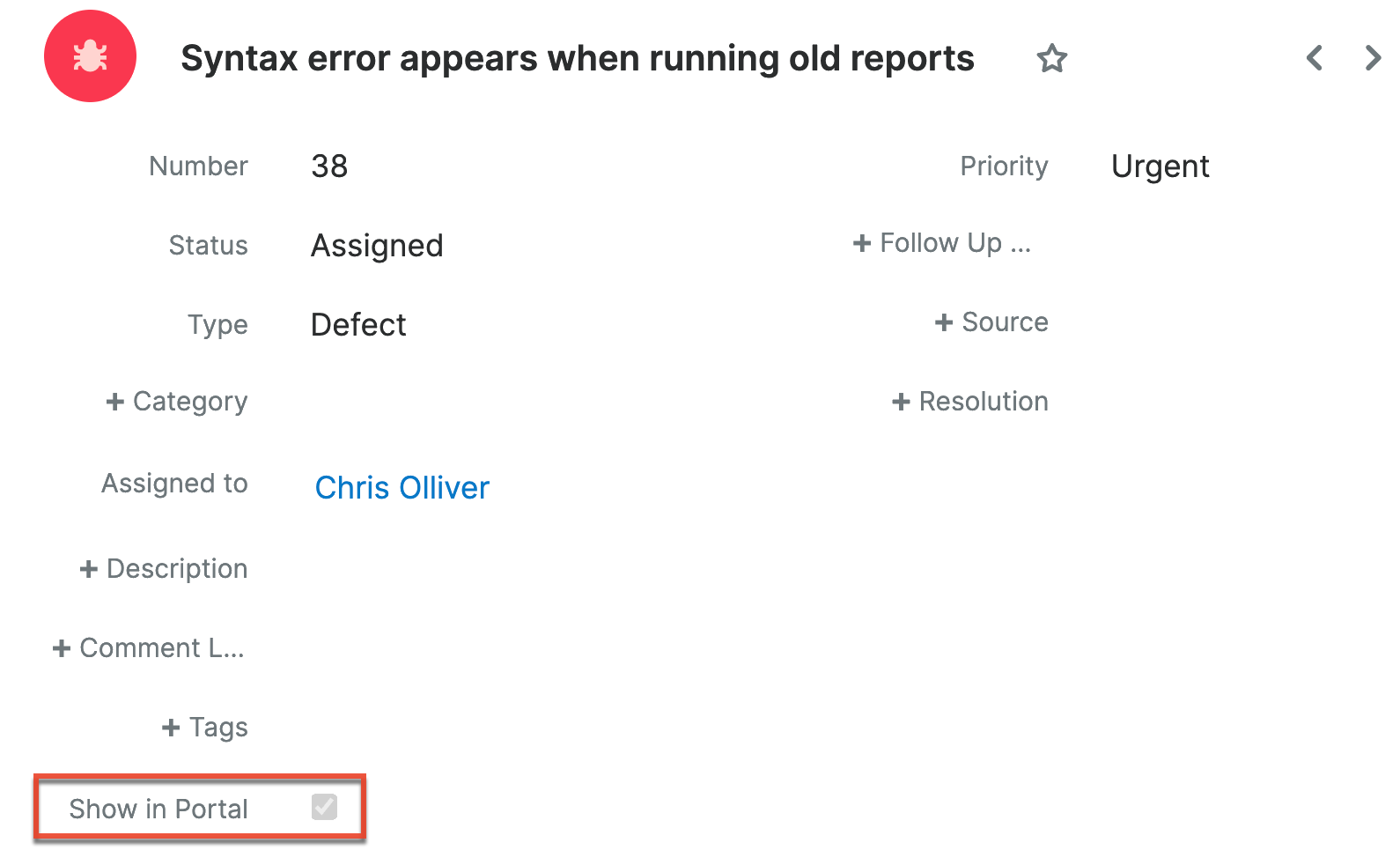Click the plus icon beside Category

click(114, 402)
